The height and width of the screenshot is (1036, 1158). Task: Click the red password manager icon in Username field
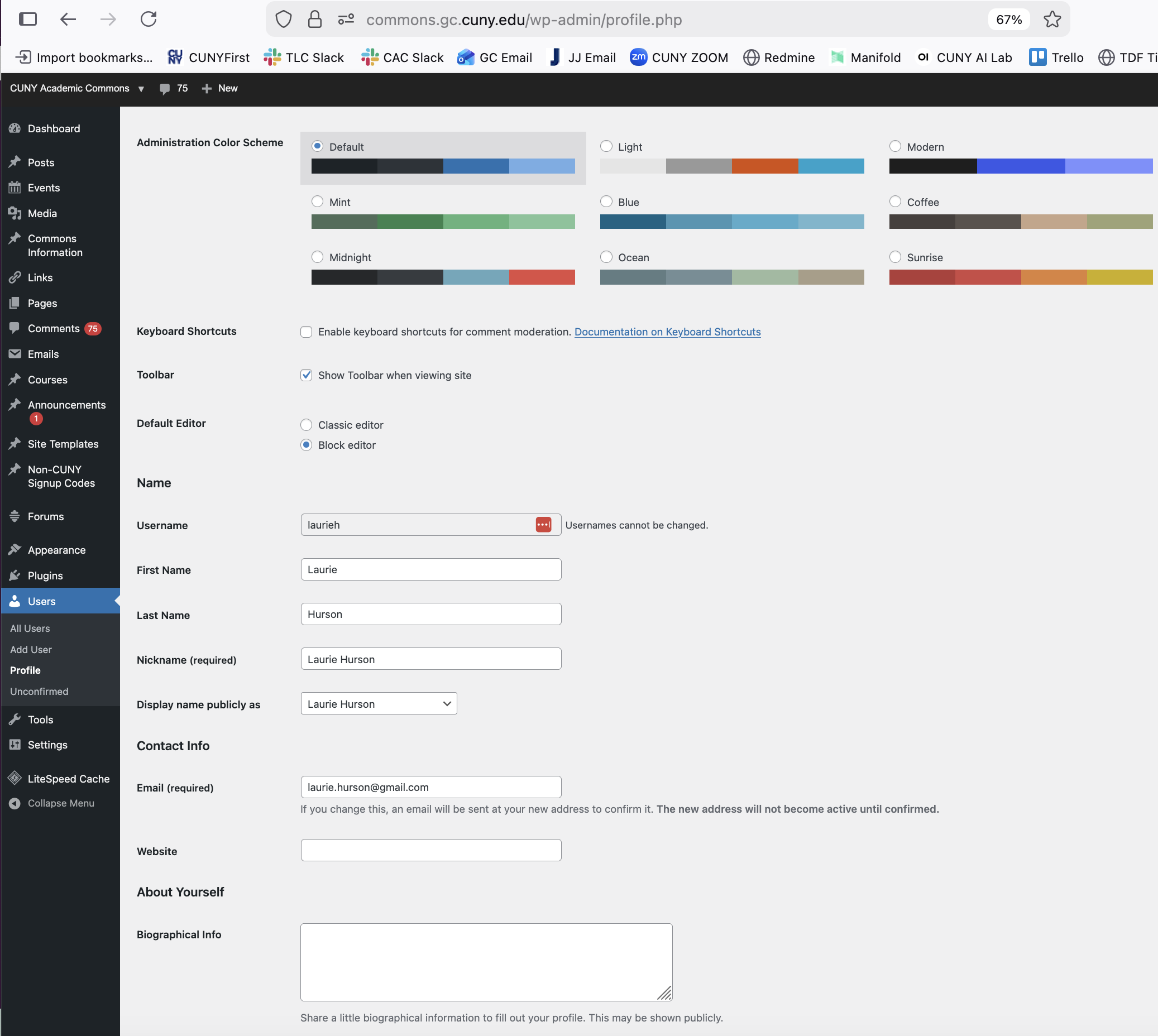pos(543,525)
